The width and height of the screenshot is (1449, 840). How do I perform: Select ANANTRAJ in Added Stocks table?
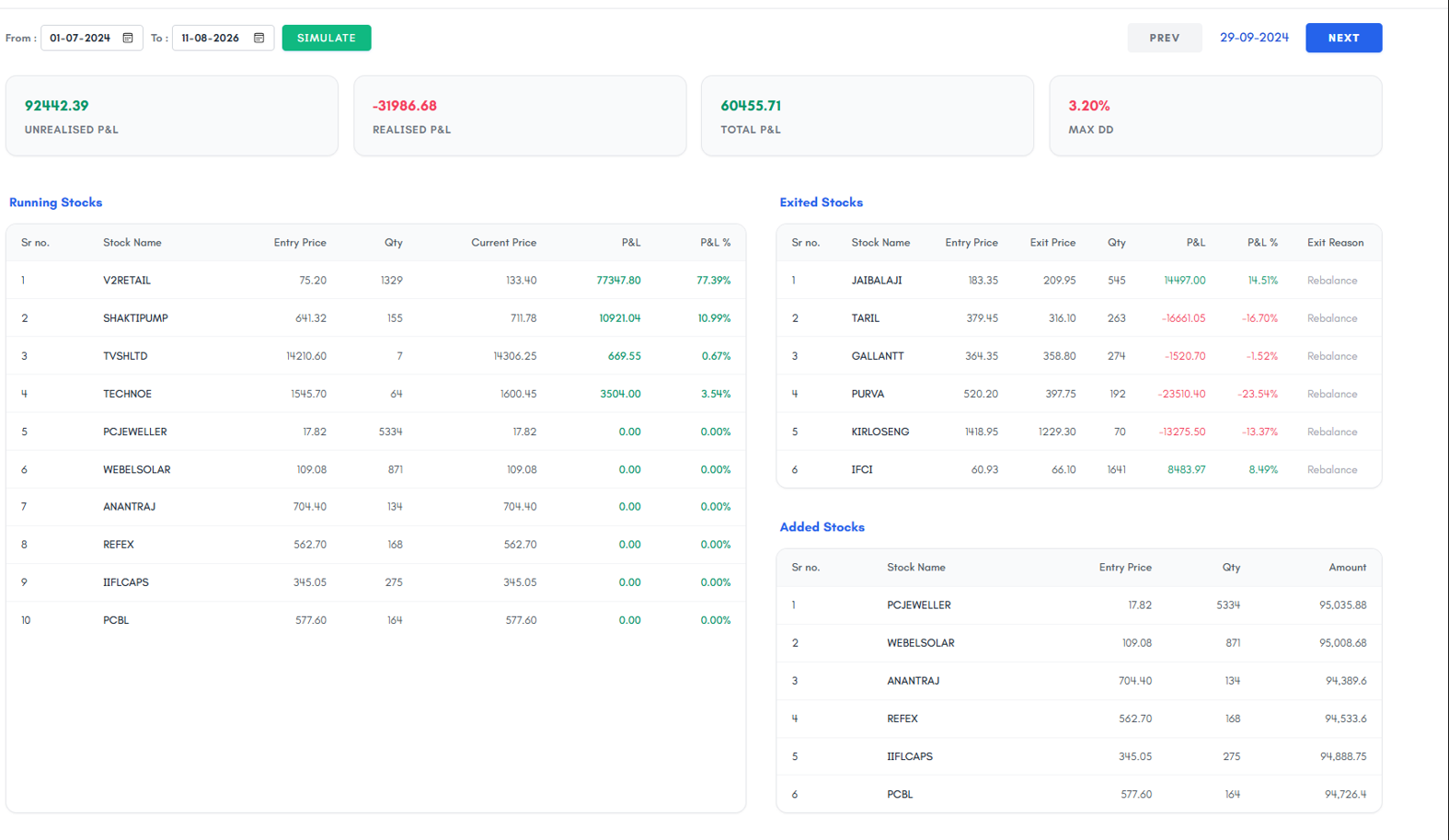point(914,681)
